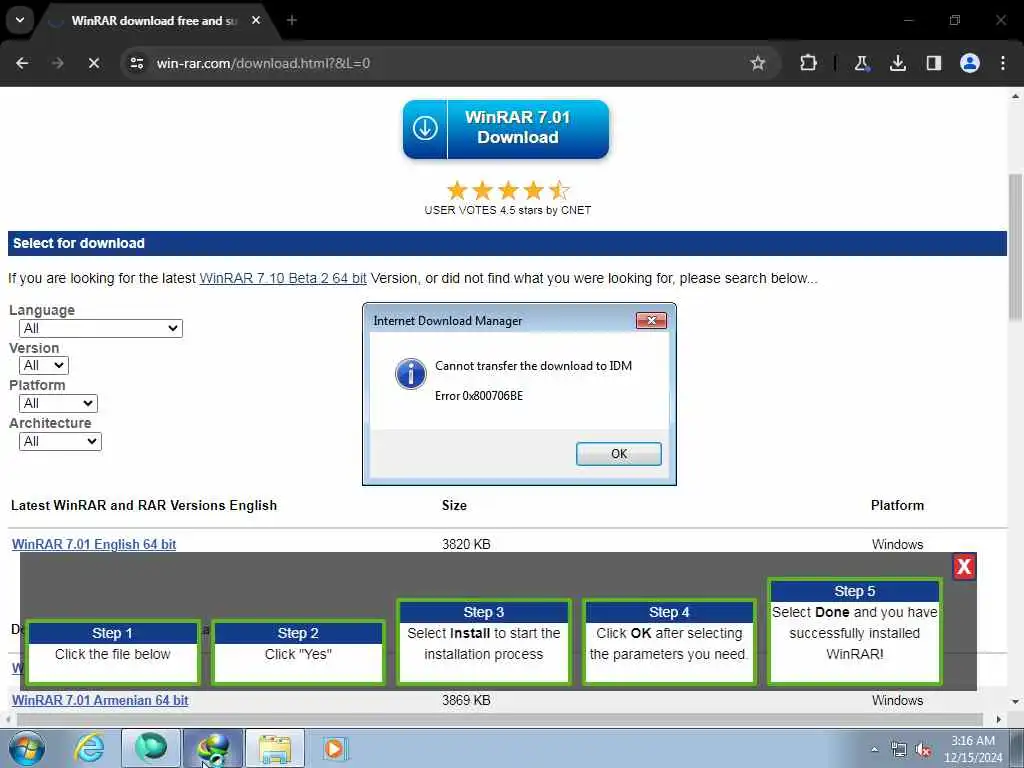
Task: Click the horizontal page scrollbar
Action: (x=500, y=719)
